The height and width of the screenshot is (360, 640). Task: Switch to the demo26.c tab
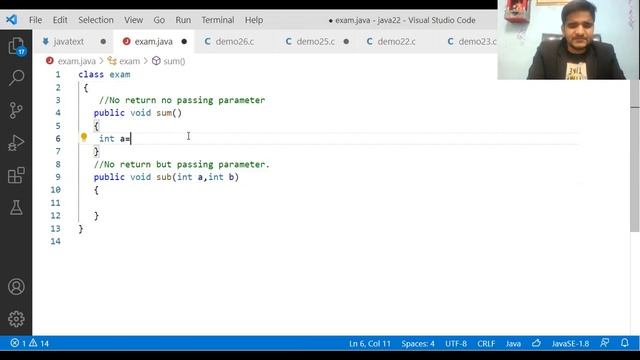[235, 41]
